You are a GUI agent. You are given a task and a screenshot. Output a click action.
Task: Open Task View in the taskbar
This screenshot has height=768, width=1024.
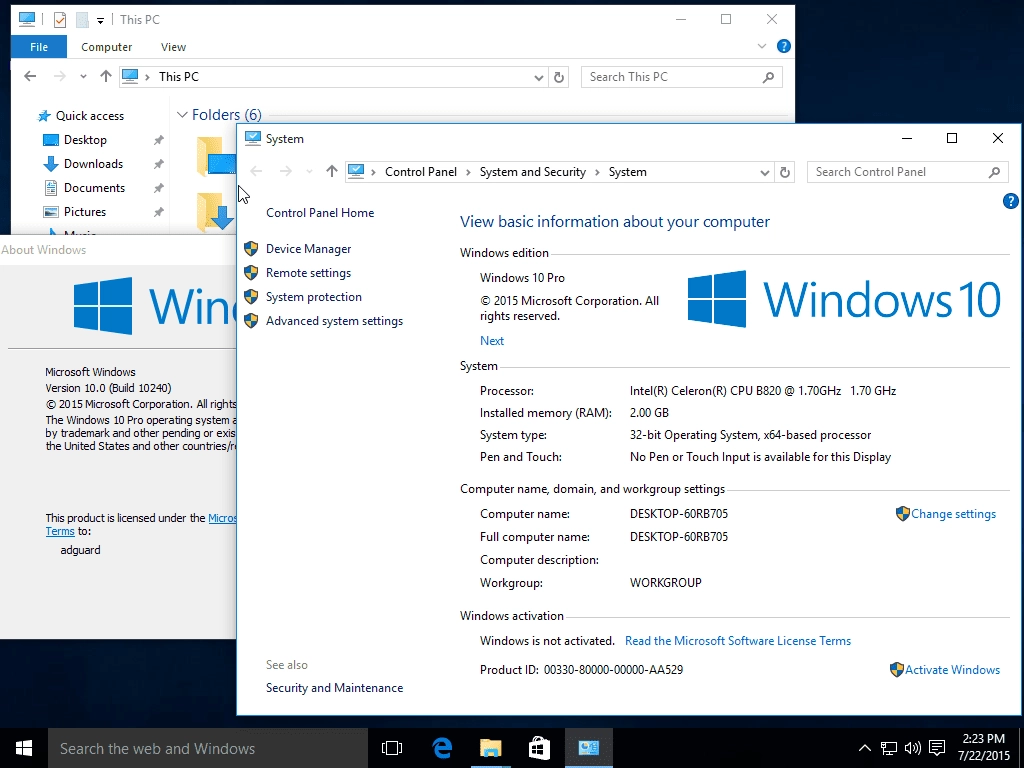coord(392,748)
